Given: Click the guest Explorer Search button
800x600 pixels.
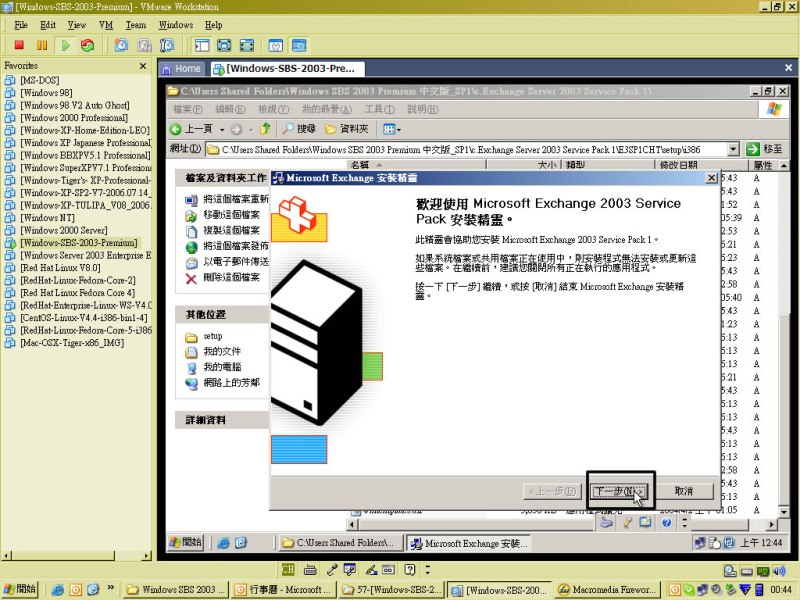Looking at the screenshot, I should (x=299, y=129).
